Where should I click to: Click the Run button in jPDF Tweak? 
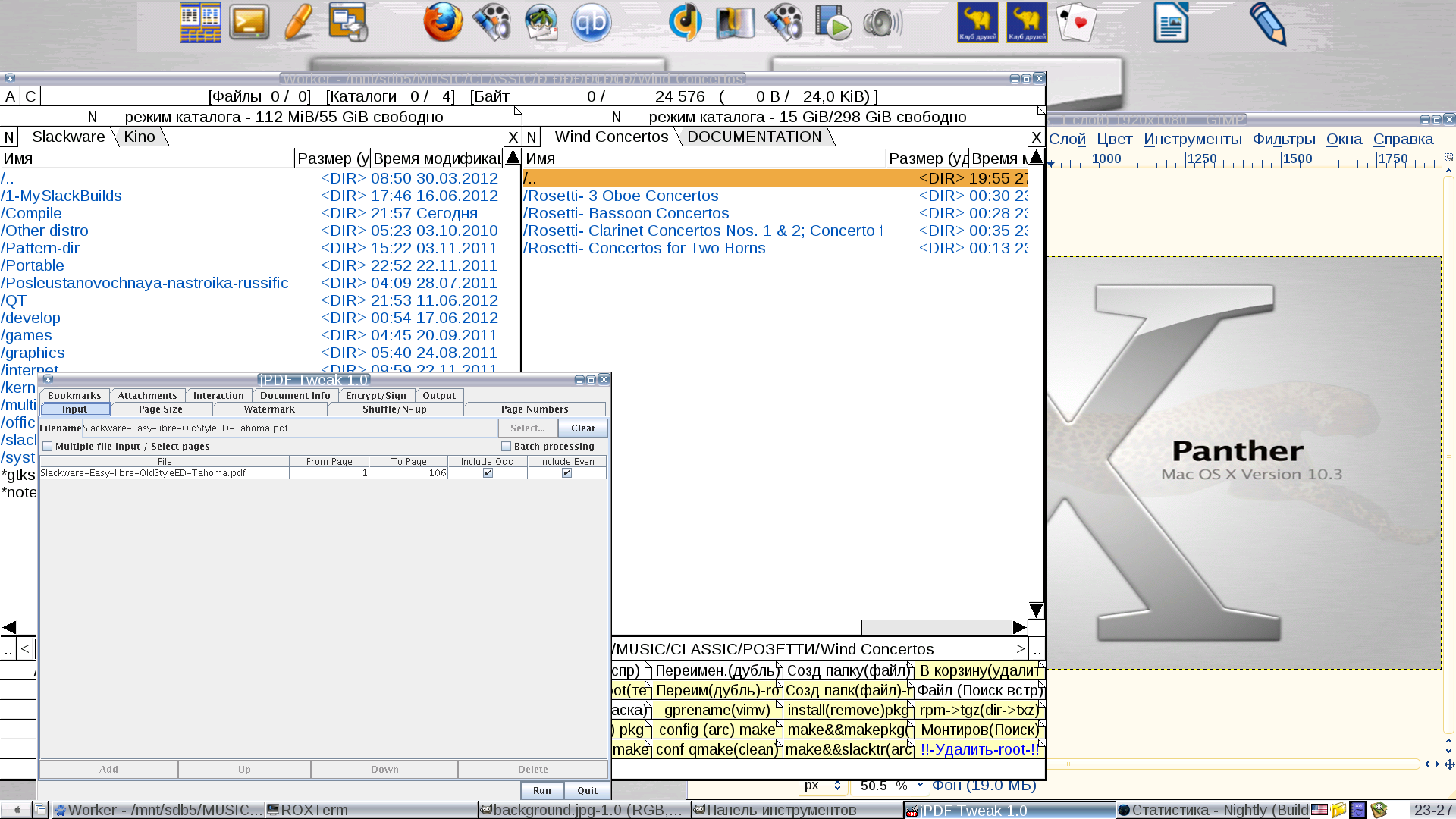542,790
